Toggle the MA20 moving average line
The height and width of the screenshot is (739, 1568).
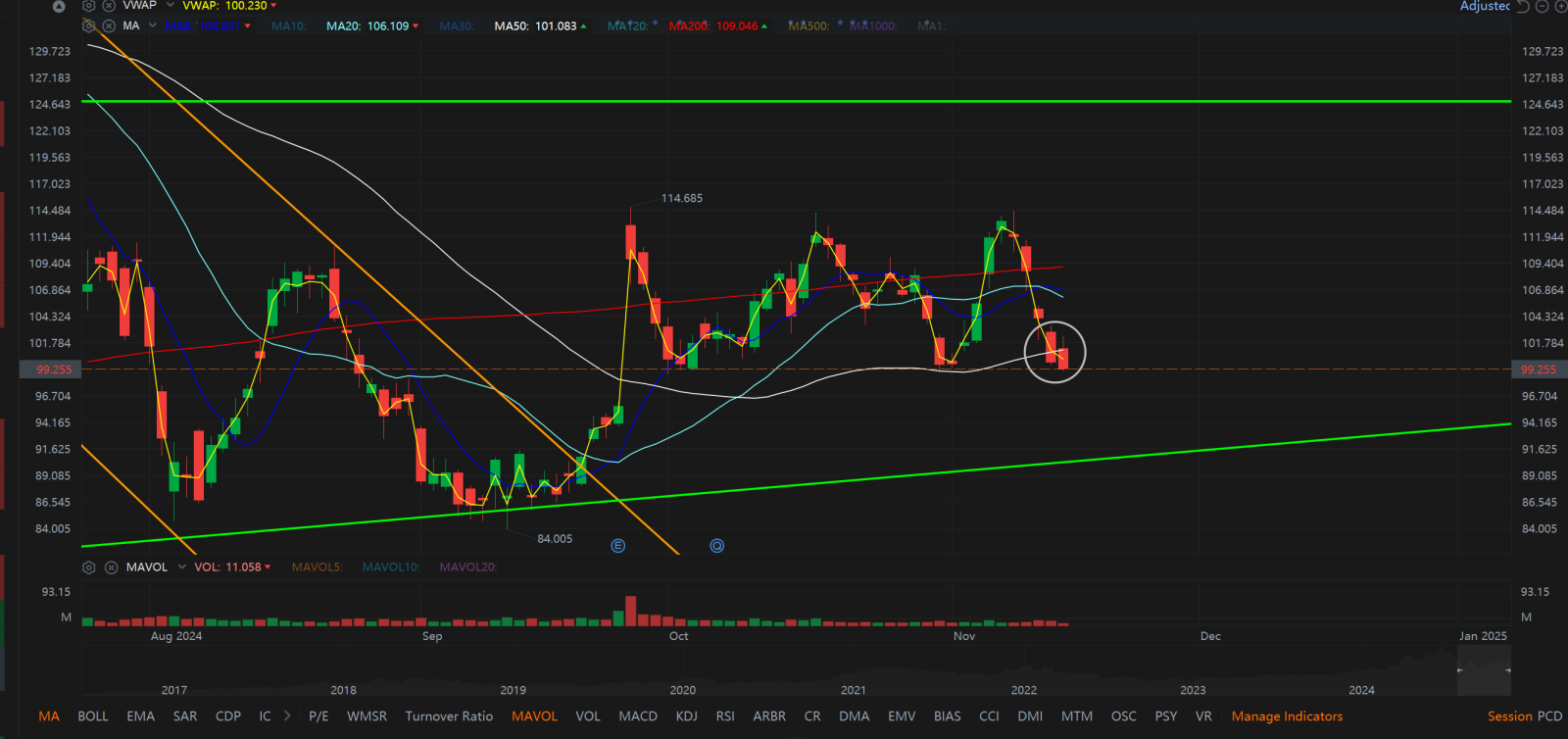tap(372, 26)
